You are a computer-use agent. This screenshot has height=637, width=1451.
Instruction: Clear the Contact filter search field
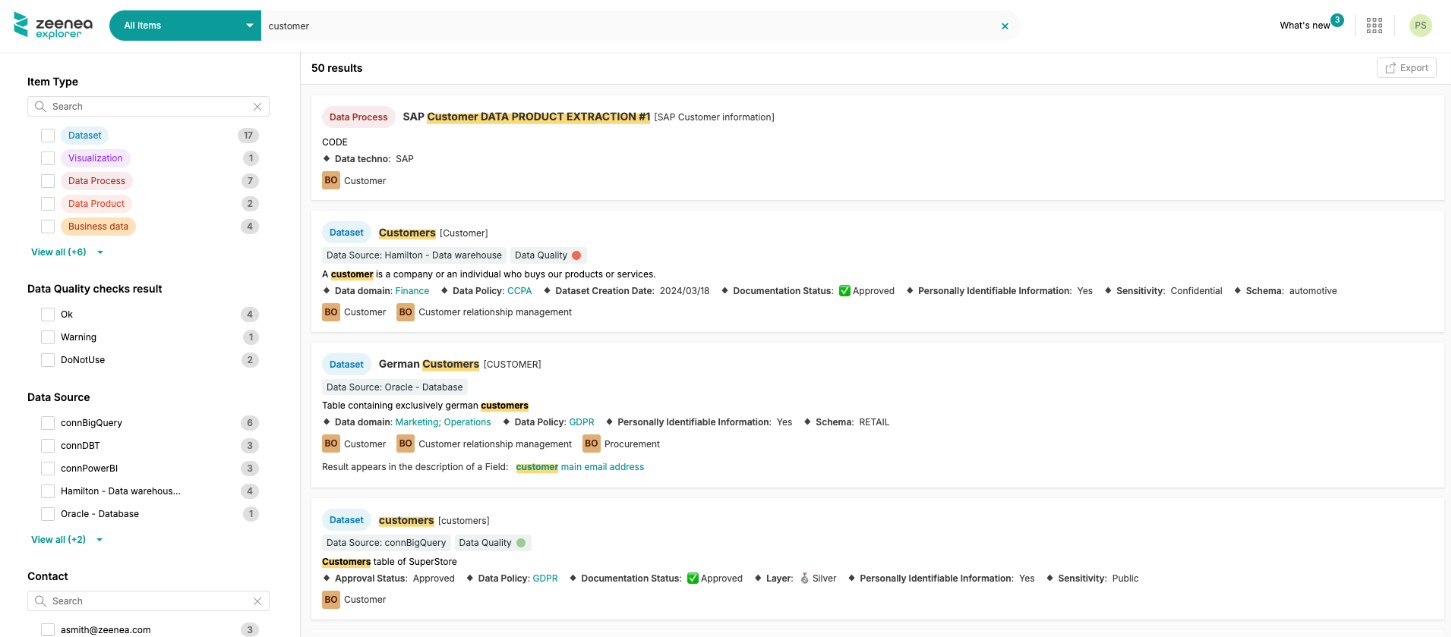click(x=257, y=601)
